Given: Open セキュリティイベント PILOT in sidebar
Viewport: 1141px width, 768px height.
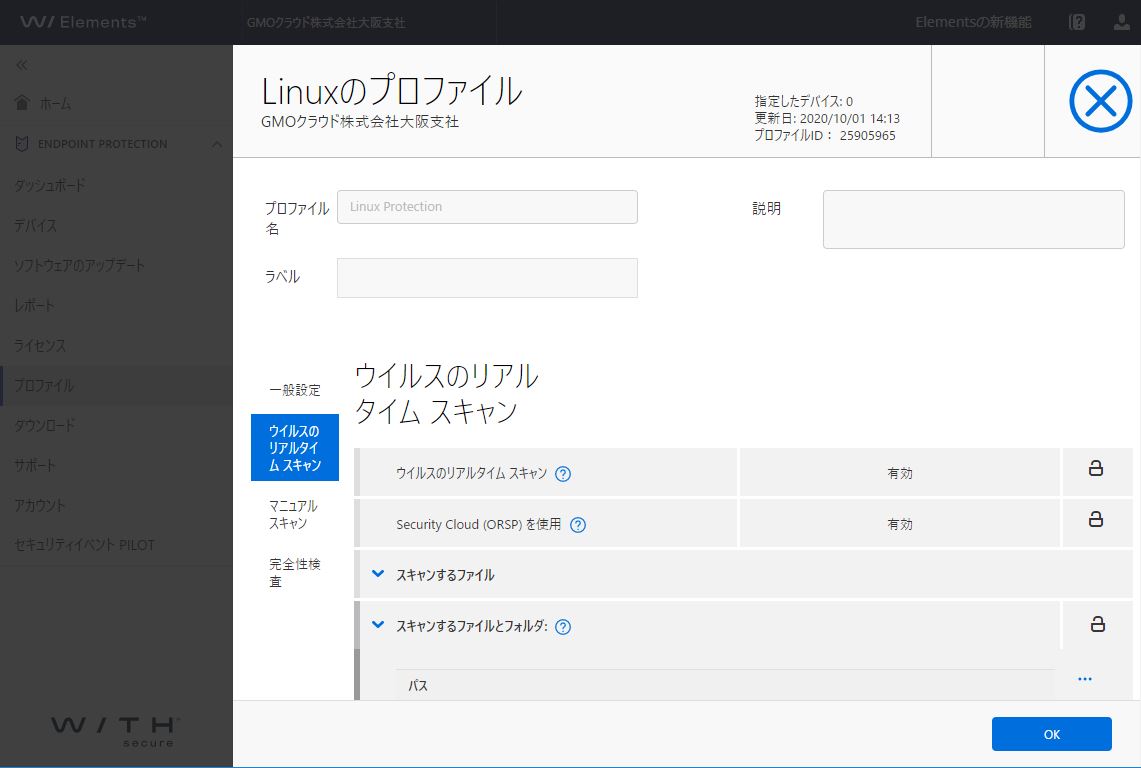Looking at the screenshot, I should (84, 545).
